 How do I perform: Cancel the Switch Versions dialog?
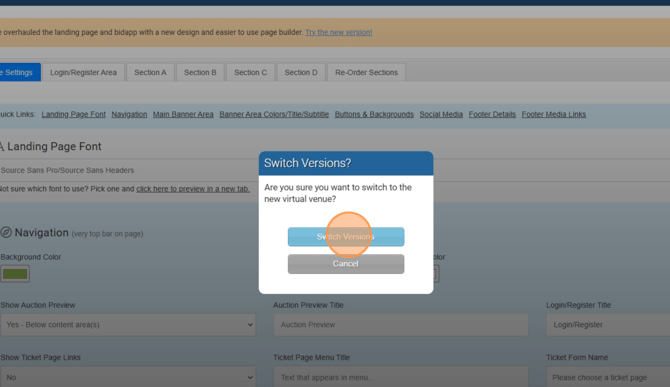click(x=346, y=264)
